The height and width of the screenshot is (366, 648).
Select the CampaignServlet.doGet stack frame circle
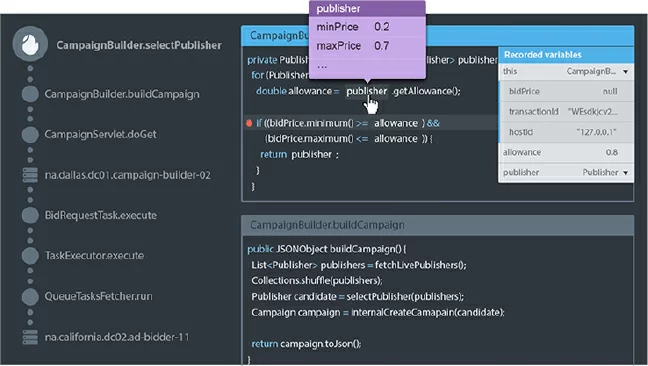pyautogui.click(x=30, y=135)
